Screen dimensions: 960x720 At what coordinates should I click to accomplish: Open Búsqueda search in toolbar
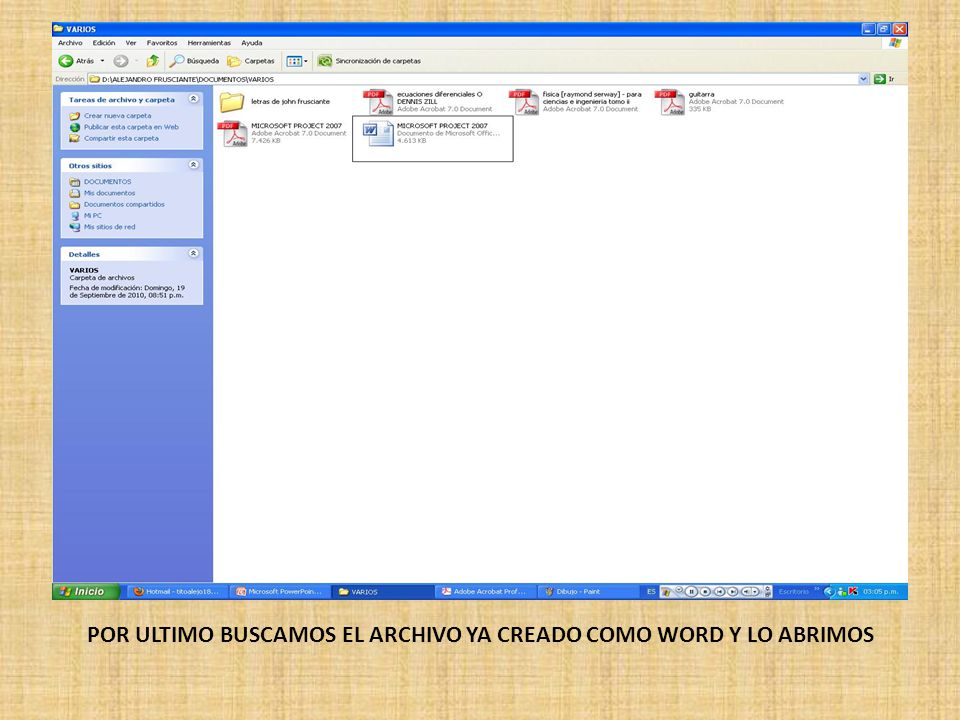tap(194, 61)
